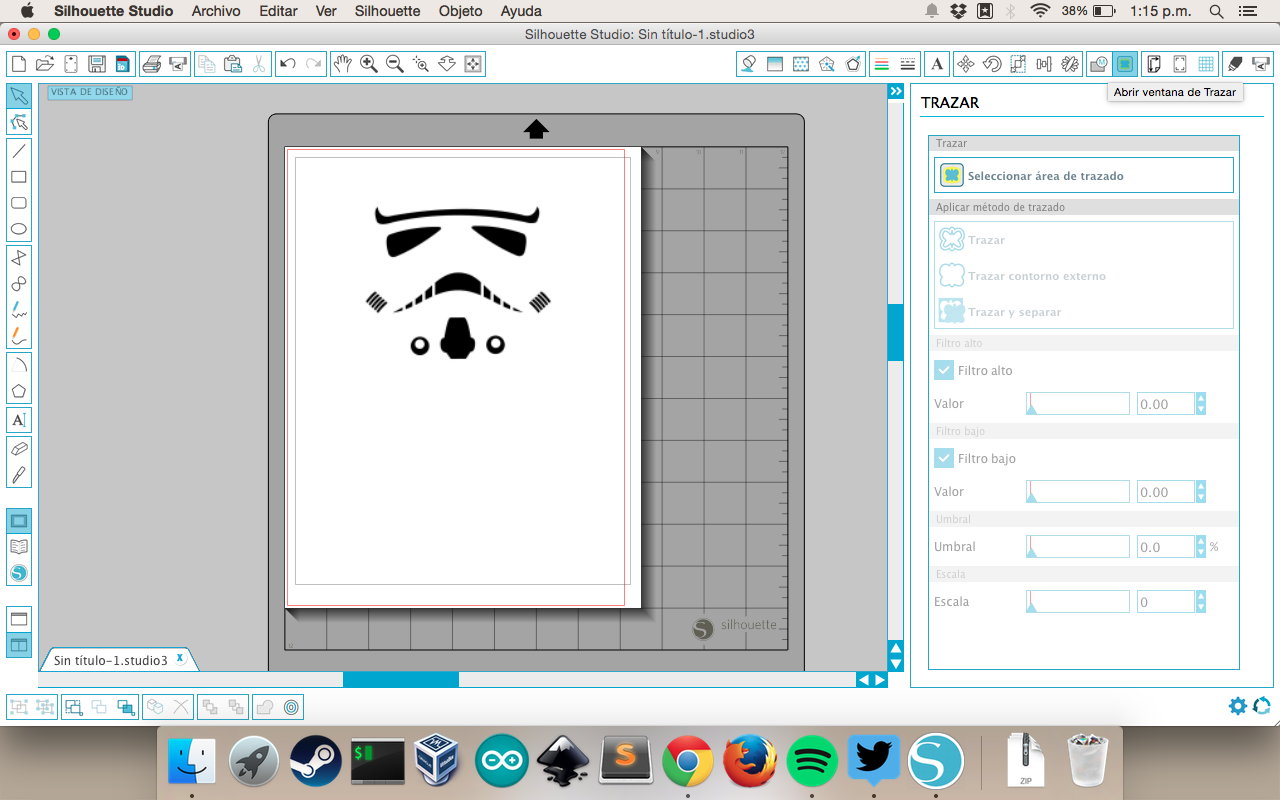Select the Rounded rectangle tool
Viewport: 1280px width, 800px height.
pos(19,203)
